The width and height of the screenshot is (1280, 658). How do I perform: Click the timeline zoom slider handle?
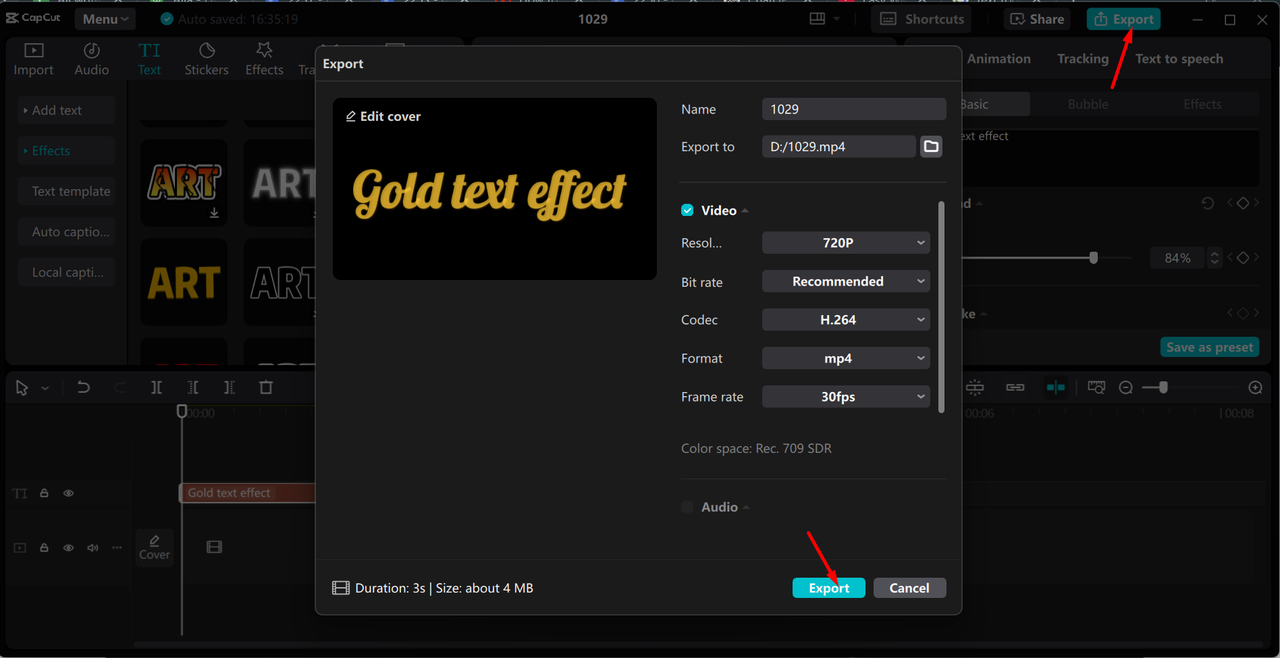1162,387
